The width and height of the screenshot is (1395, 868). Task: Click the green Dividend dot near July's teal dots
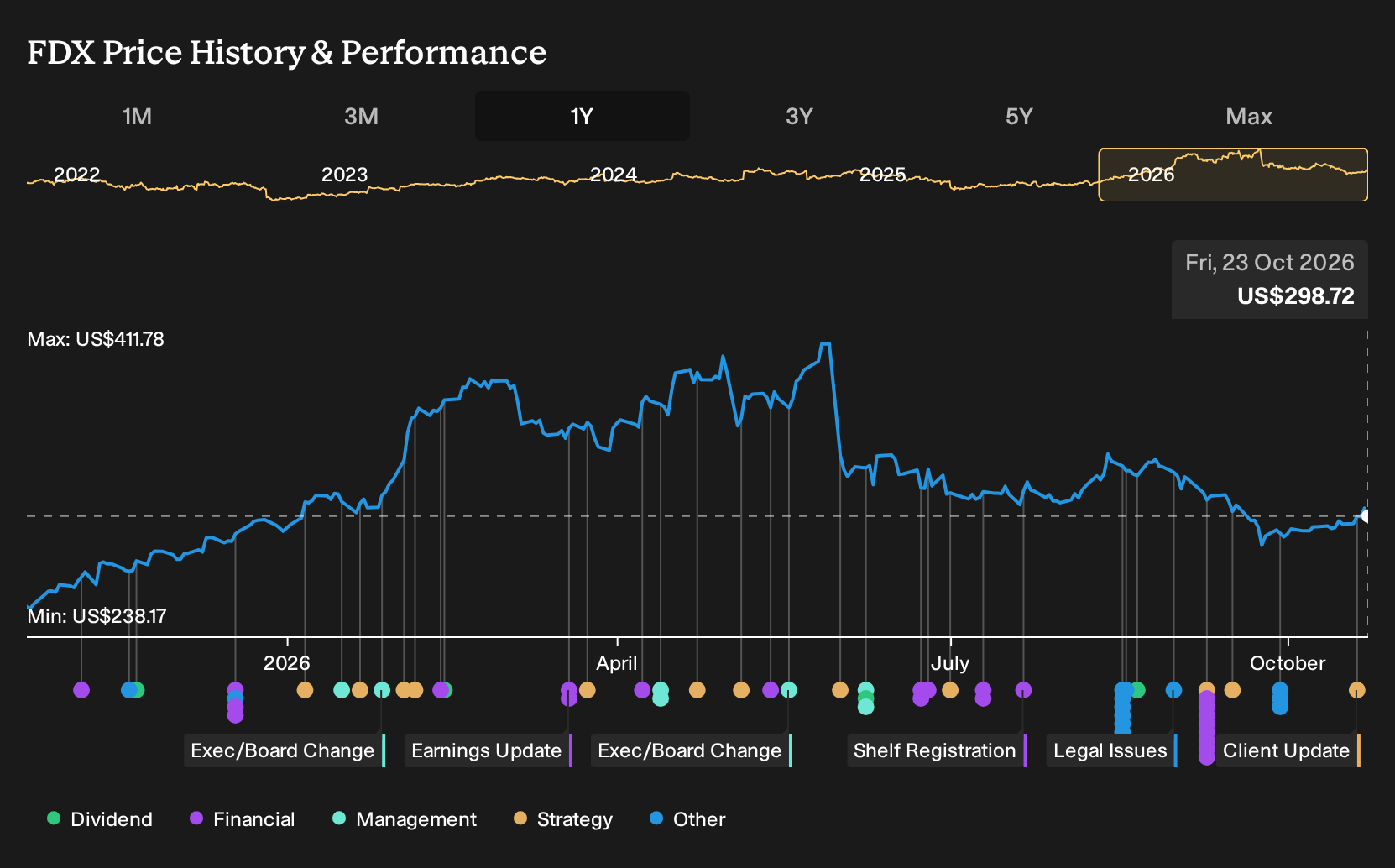866,698
